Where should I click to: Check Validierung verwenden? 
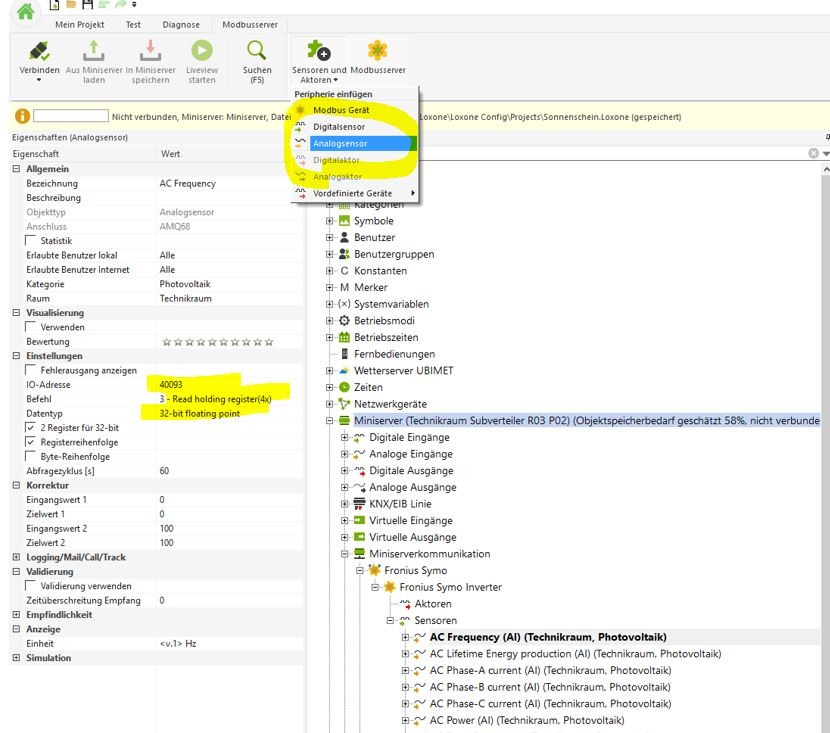[31, 585]
